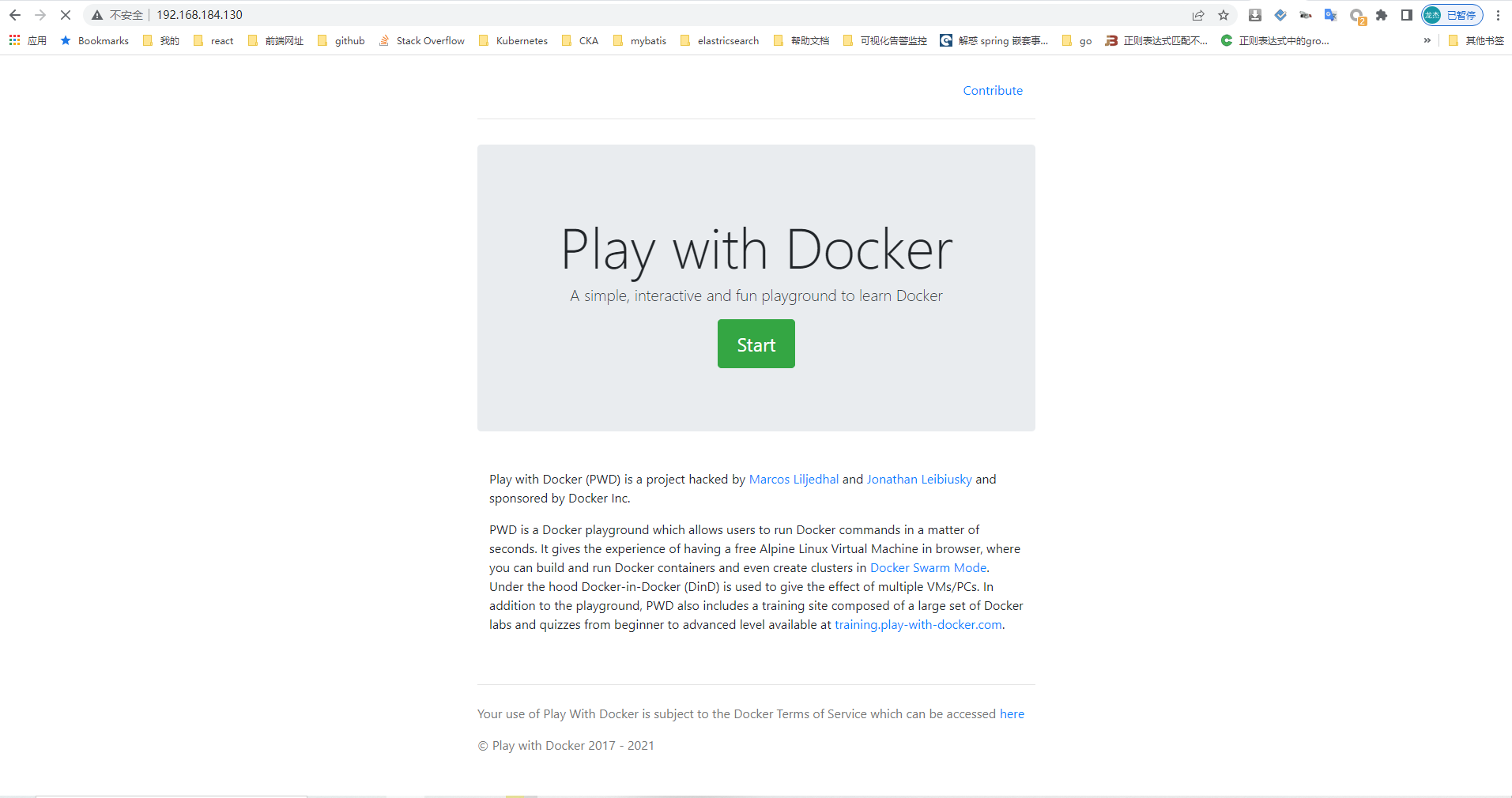Open the profile button labeled 已暂停
The width and height of the screenshot is (1512, 798).
click(1452, 15)
